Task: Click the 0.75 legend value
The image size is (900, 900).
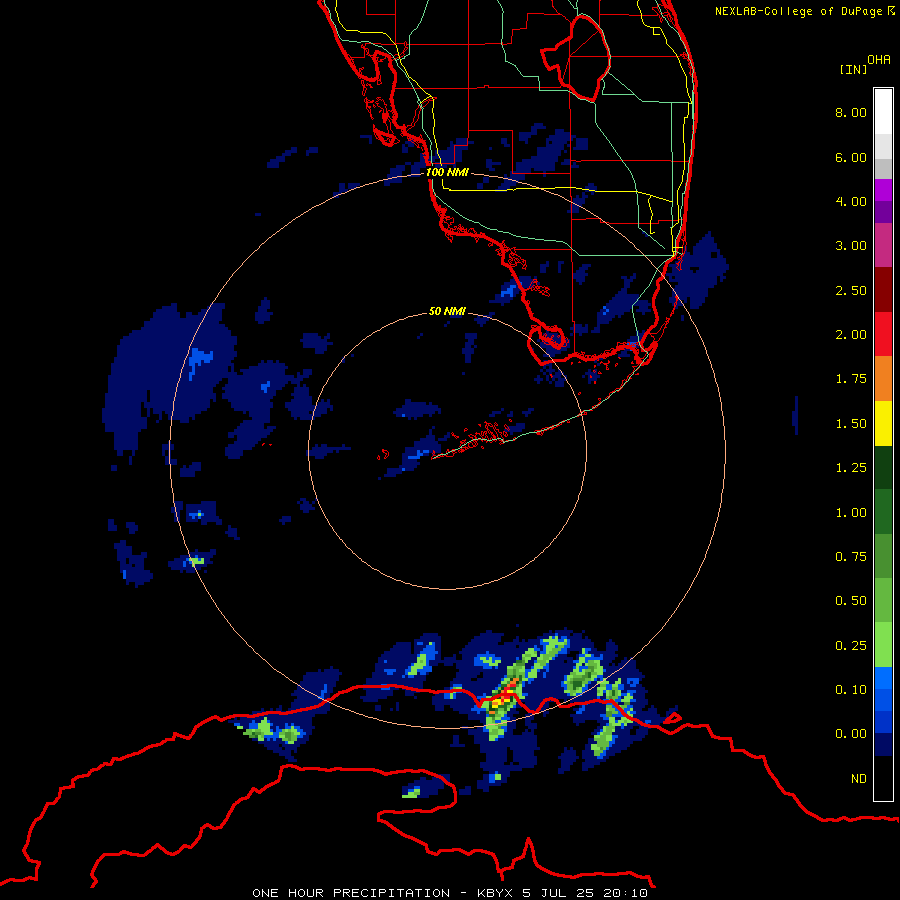Action: tap(851, 557)
